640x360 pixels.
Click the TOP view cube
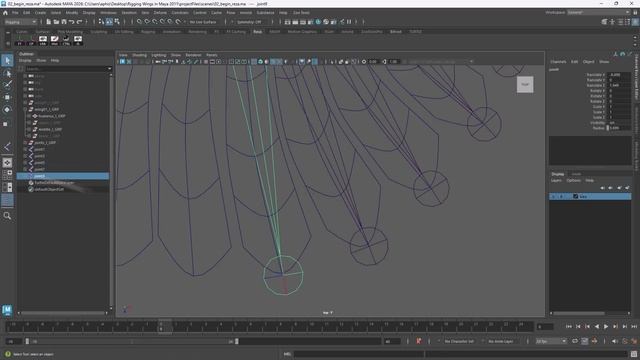click(525, 84)
